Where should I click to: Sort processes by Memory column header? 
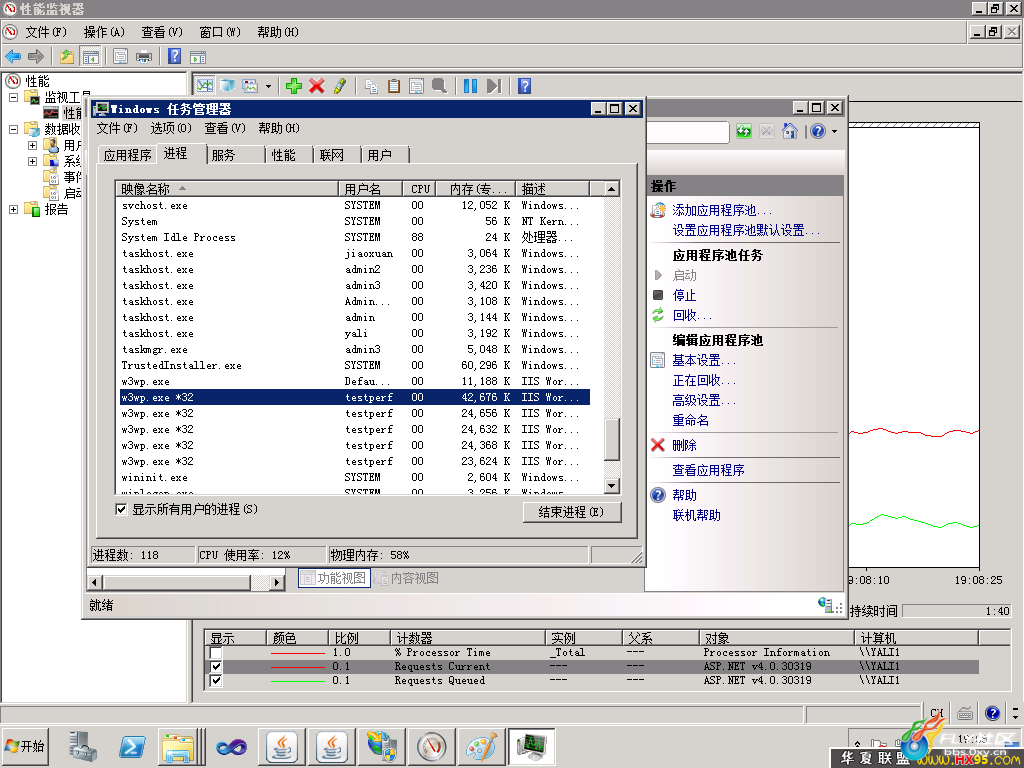tap(476, 189)
